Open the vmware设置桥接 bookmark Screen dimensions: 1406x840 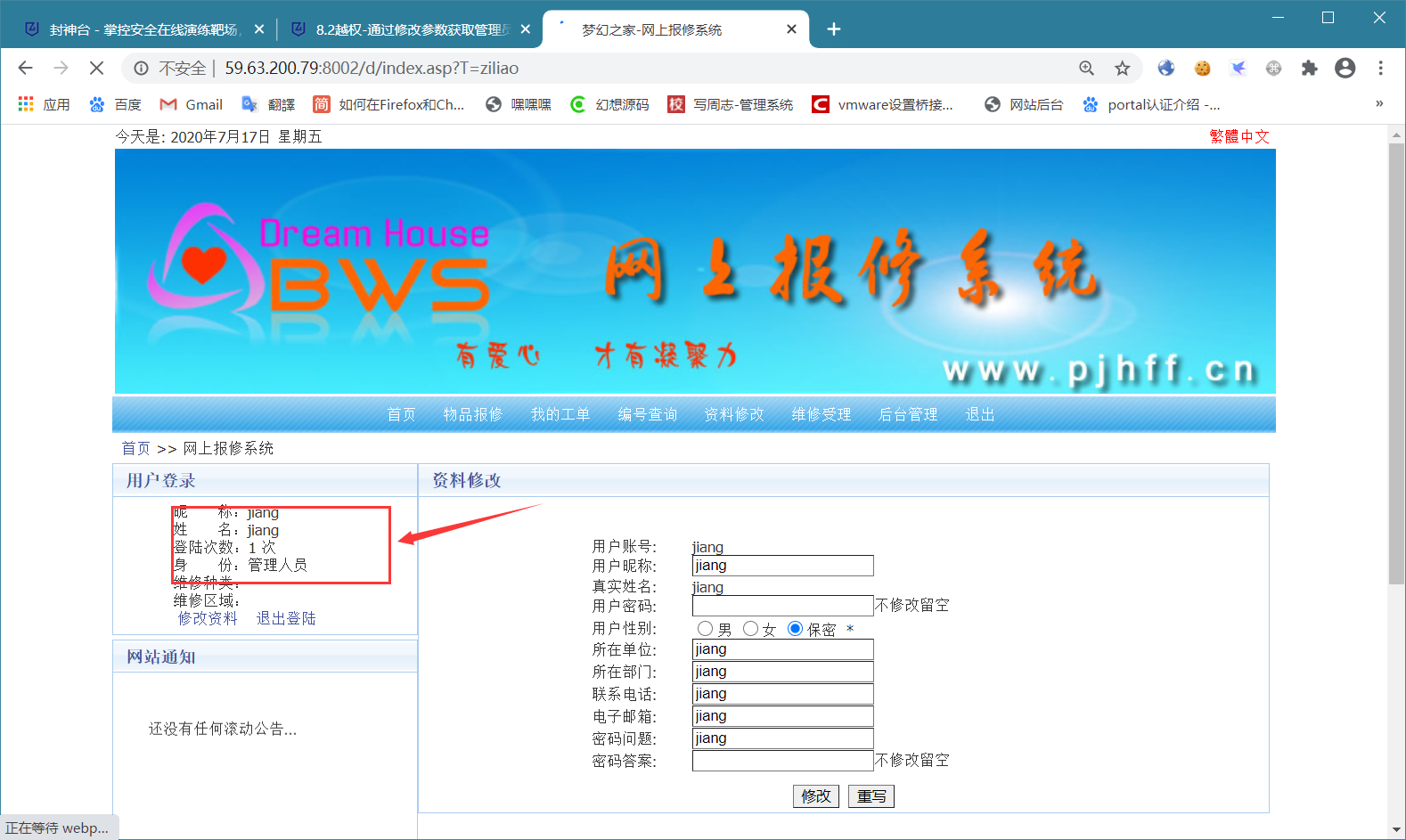point(882,104)
